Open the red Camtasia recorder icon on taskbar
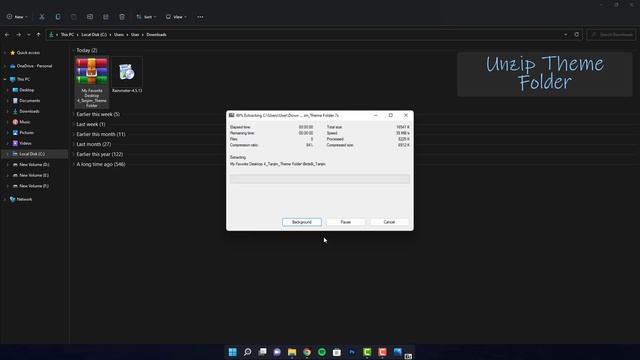640x360 pixels. (x=382, y=352)
